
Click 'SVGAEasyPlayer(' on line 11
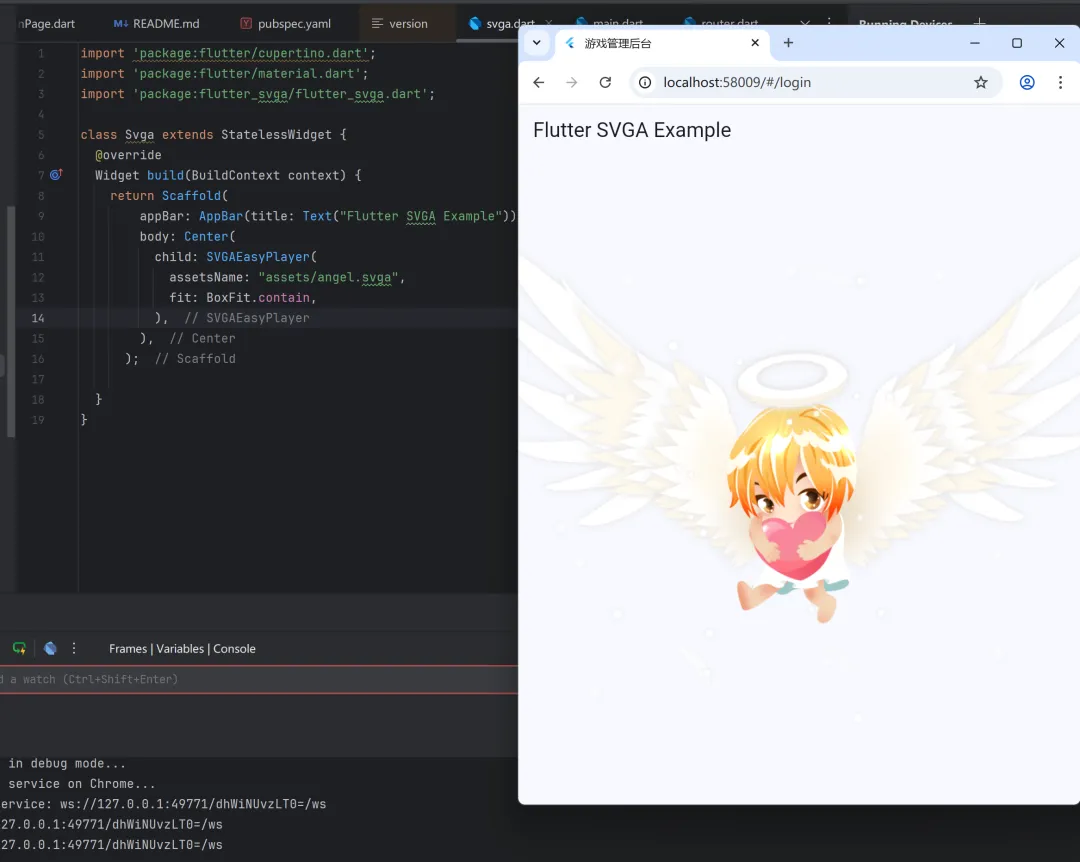pyautogui.click(x=262, y=257)
